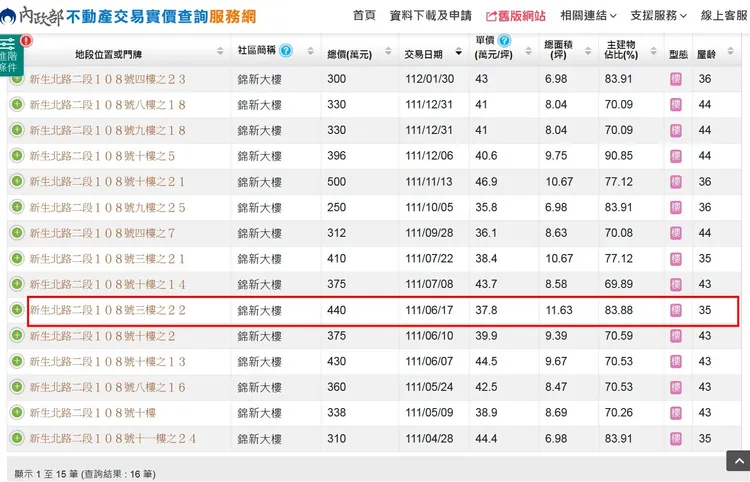This screenshot has height=482, width=750.
Task: Click building type icon in 111/12/06 row
Action: pos(676,156)
